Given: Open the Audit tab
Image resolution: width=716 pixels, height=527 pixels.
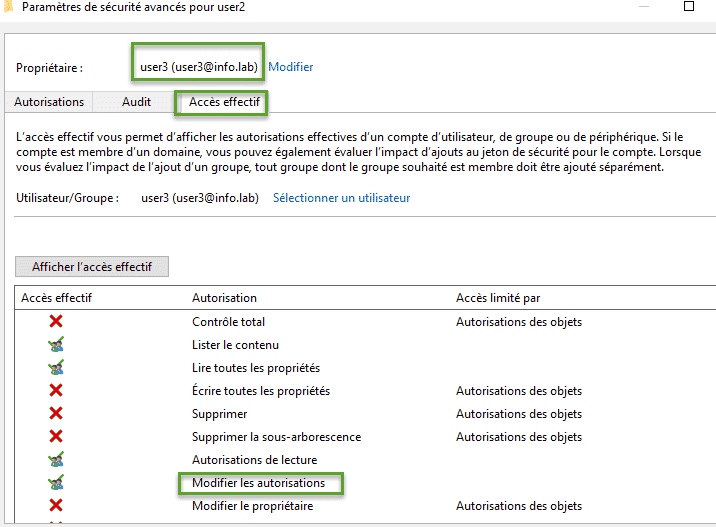Looking at the screenshot, I should click(137, 102).
